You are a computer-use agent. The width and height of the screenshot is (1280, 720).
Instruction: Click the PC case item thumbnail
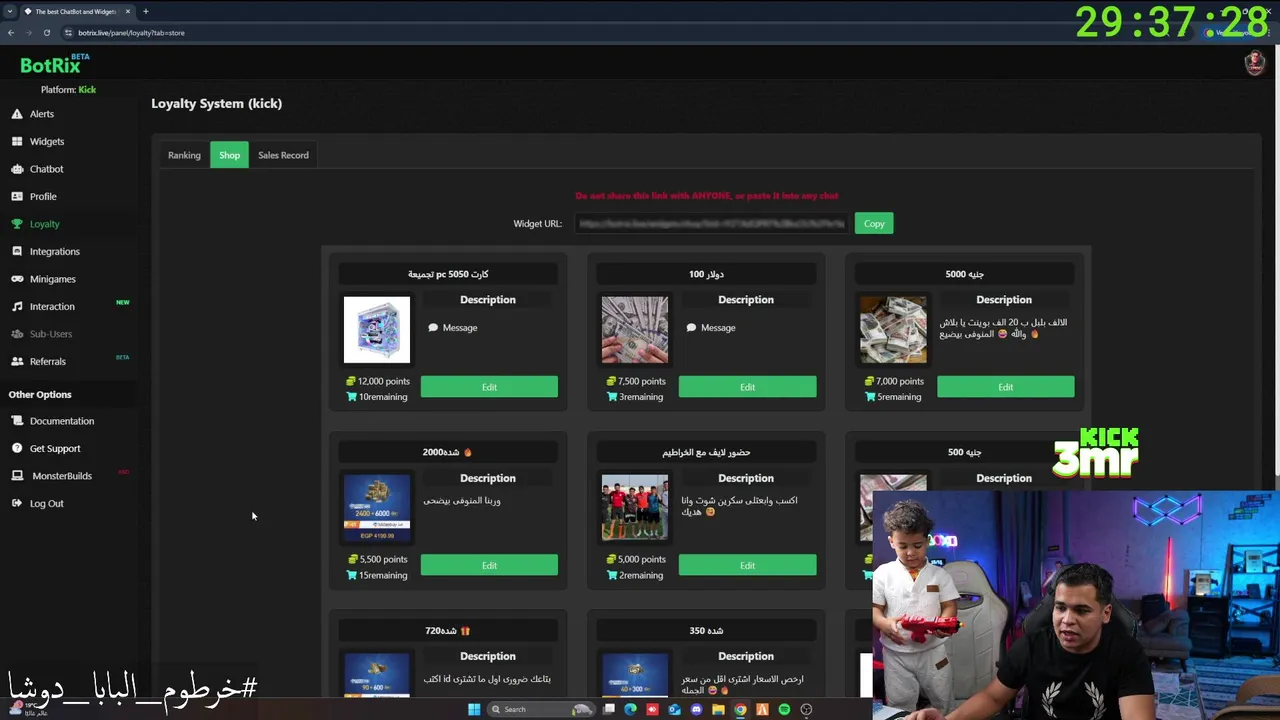[377, 329]
